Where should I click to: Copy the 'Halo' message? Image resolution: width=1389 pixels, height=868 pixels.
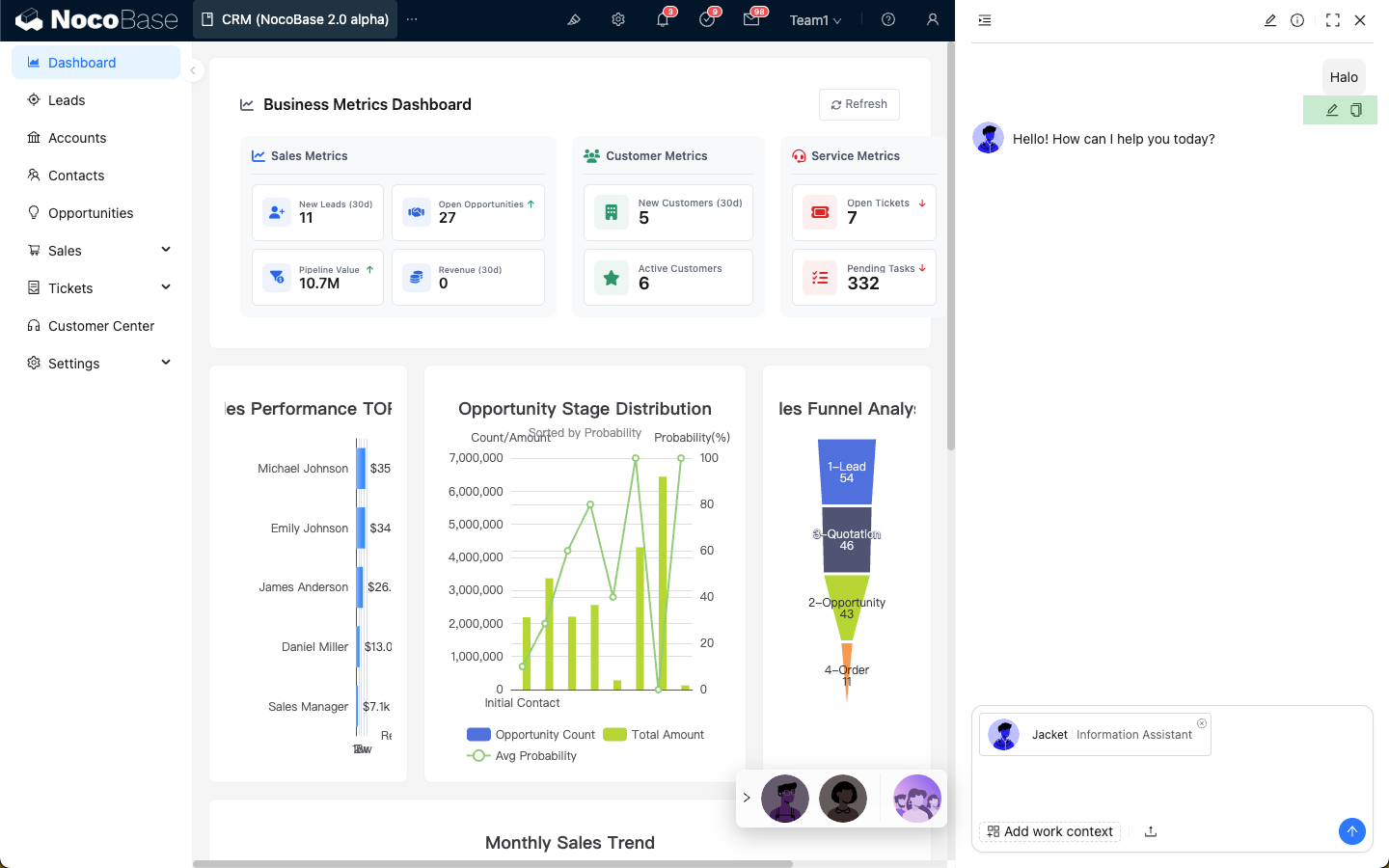(x=1356, y=110)
